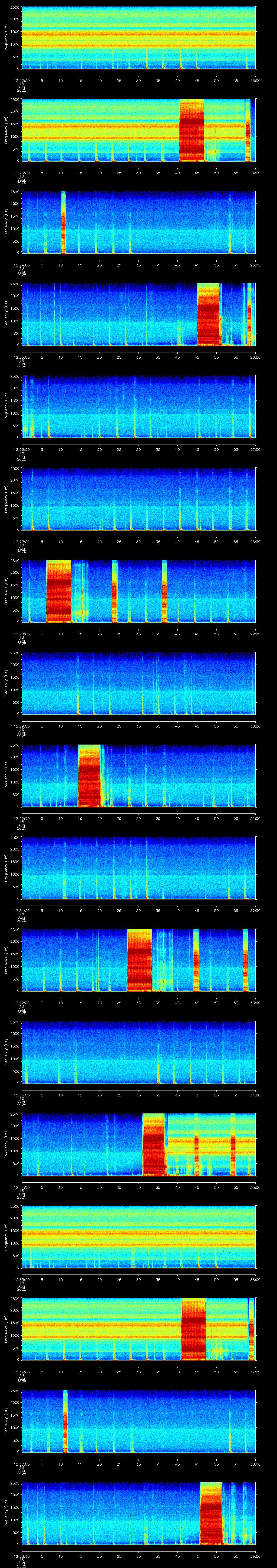Click the 12:27:00 start time label
This screenshot has width=277, height=1568.
click(x=21, y=542)
